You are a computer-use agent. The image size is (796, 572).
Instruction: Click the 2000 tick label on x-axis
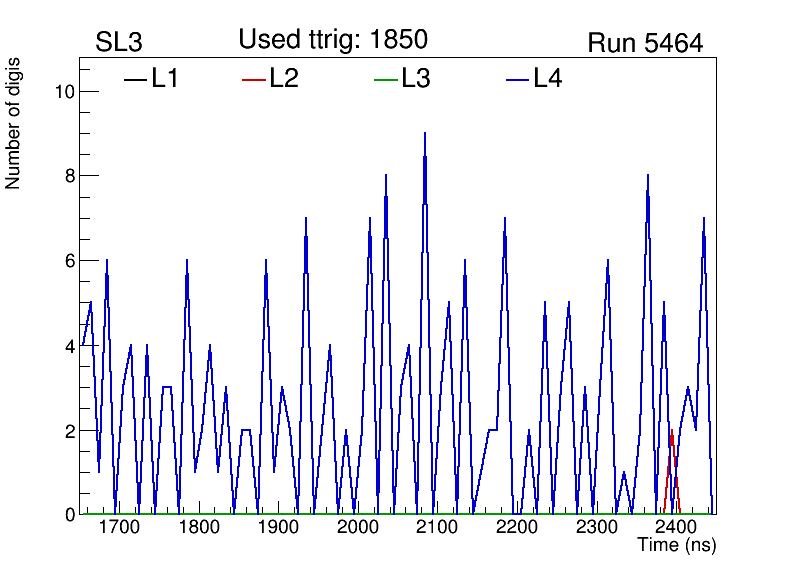(x=357, y=528)
